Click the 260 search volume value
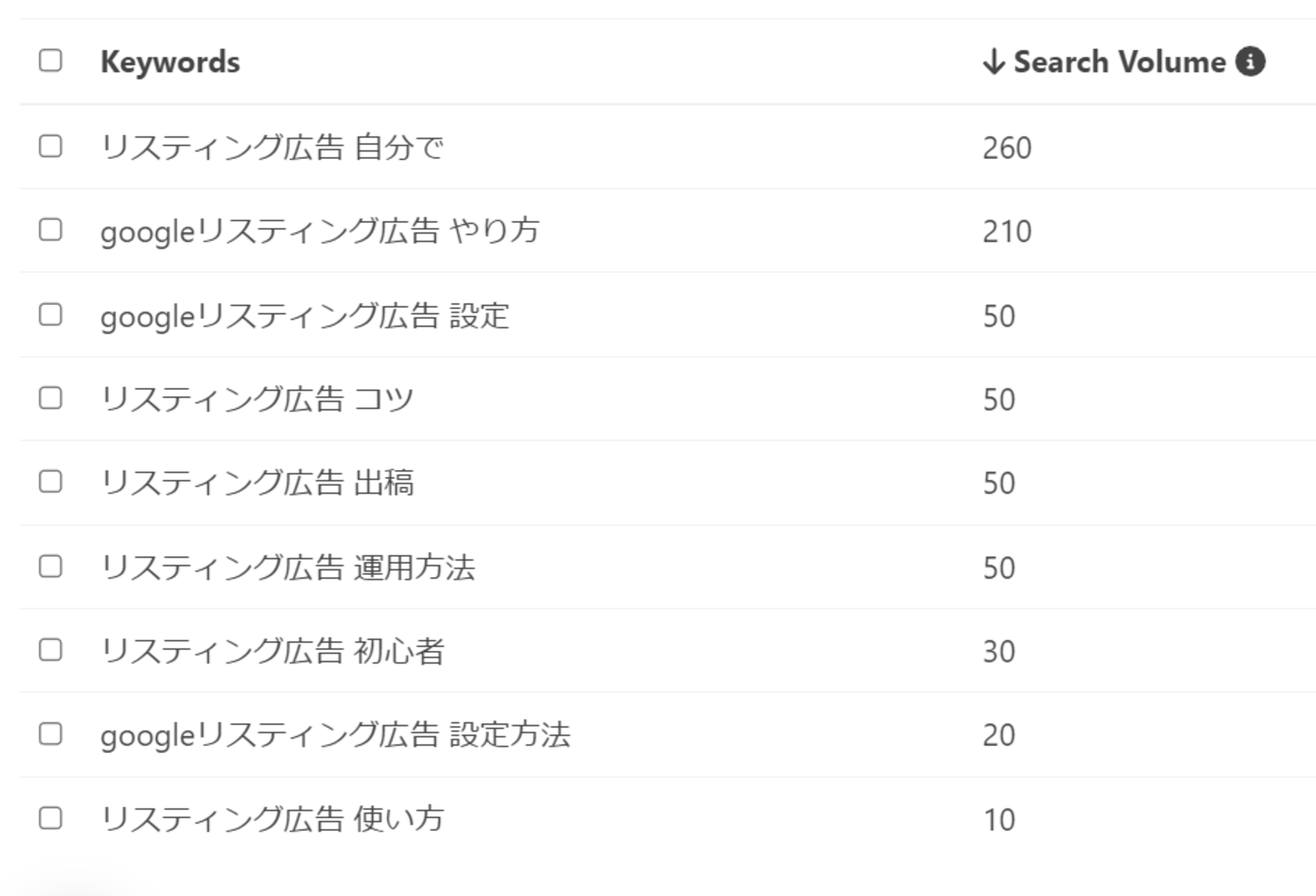Viewport: 1316px width, 896px height. coord(1007,148)
